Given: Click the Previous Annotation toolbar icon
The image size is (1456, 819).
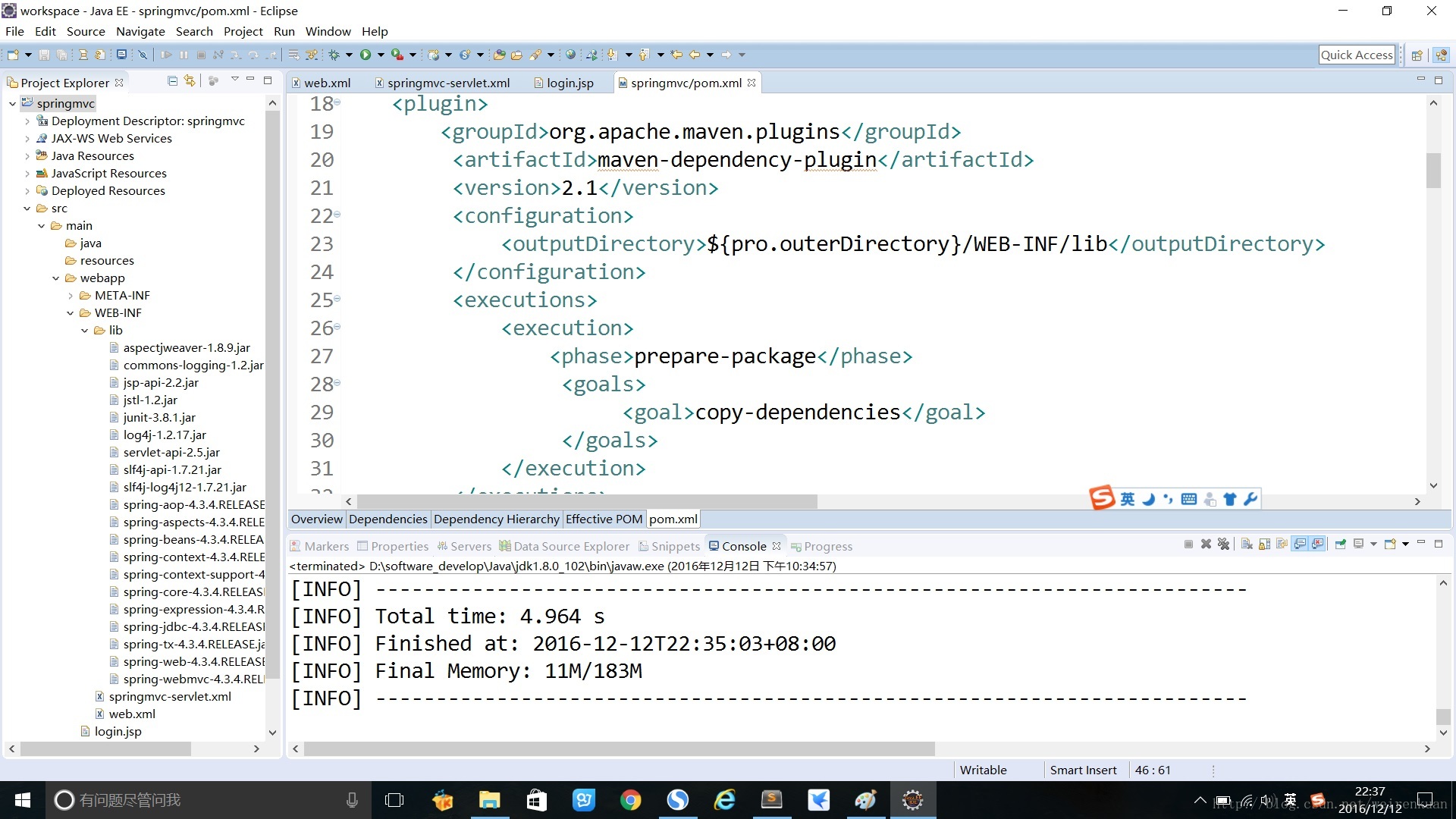Looking at the screenshot, I should coord(644,55).
